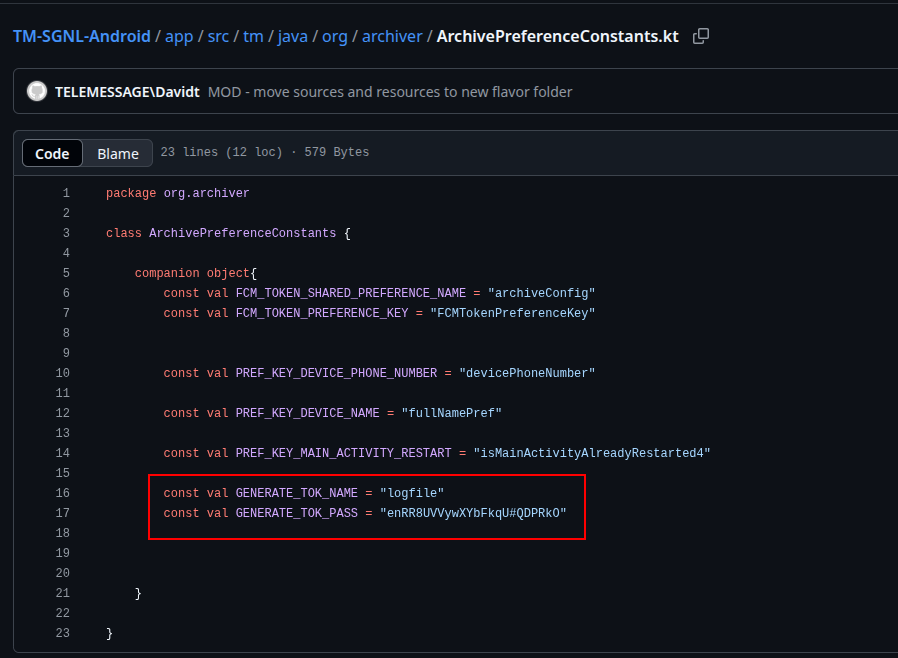Click the ArchivePreferenceConstants class name in code
The height and width of the screenshot is (658, 898).
pyautogui.click(x=242, y=233)
